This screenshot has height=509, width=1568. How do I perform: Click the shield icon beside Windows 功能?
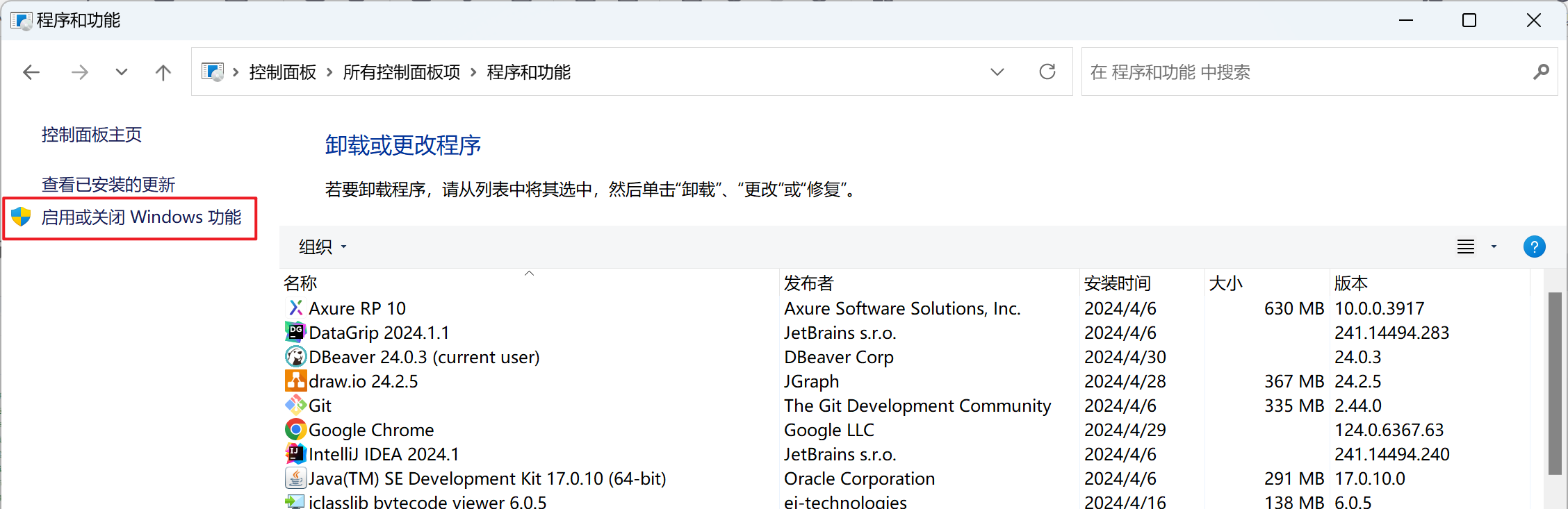click(x=21, y=217)
